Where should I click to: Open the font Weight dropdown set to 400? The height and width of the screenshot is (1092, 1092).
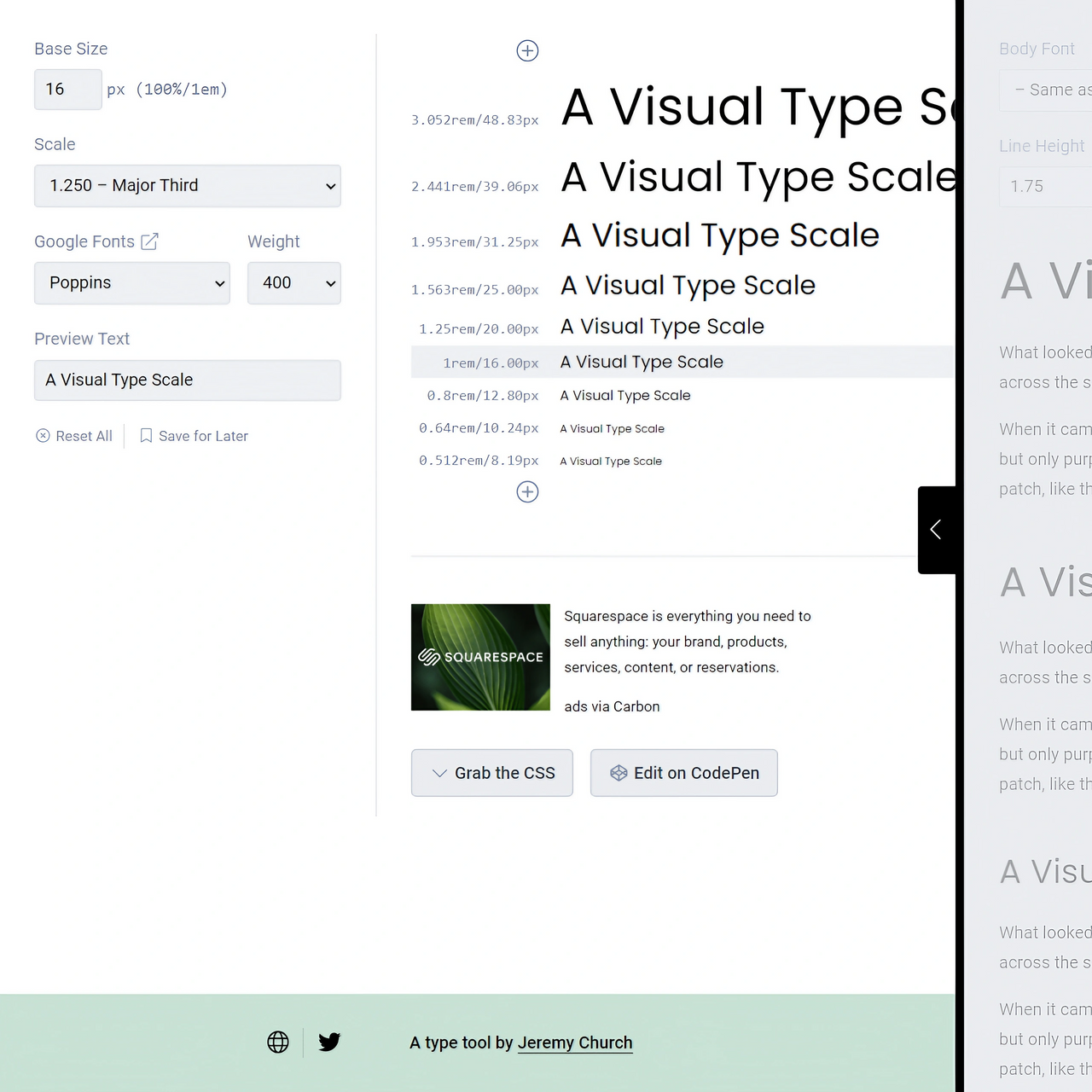[x=293, y=282]
